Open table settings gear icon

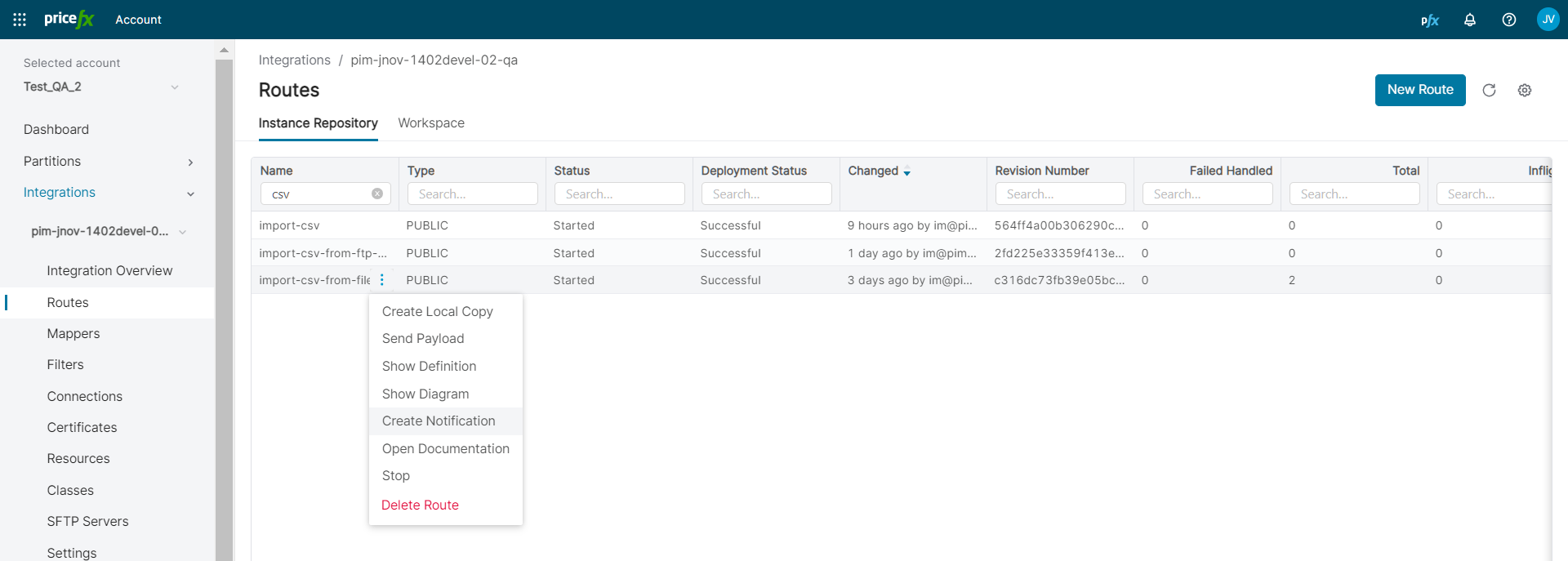[1524, 91]
